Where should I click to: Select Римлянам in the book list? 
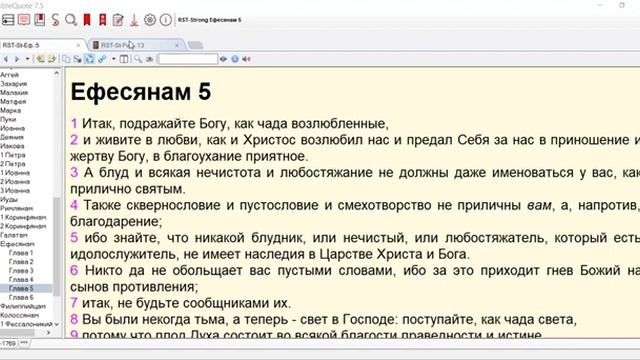[17, 209]
